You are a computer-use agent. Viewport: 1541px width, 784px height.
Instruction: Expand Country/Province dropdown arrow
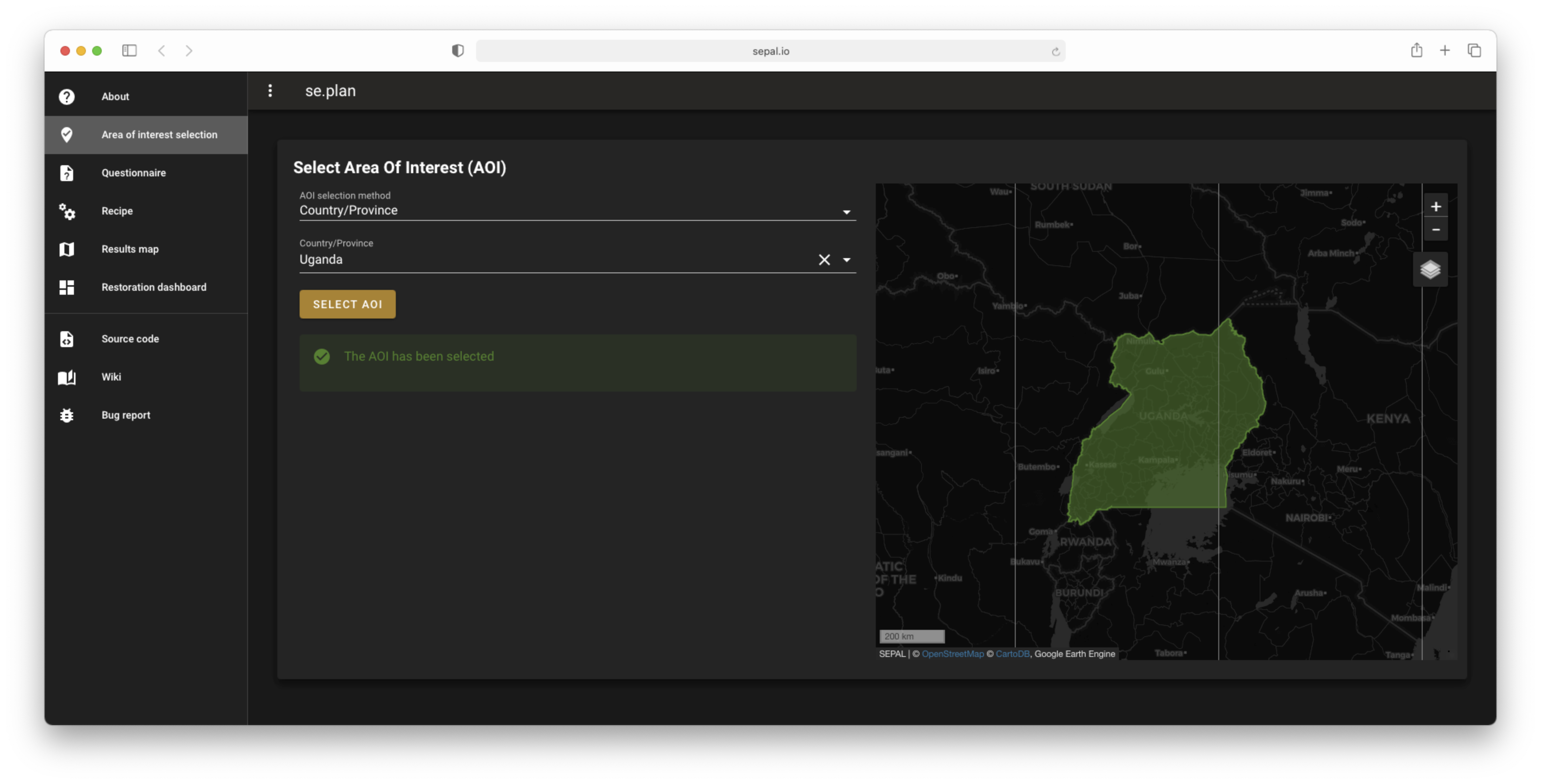[x=846, y=259]
